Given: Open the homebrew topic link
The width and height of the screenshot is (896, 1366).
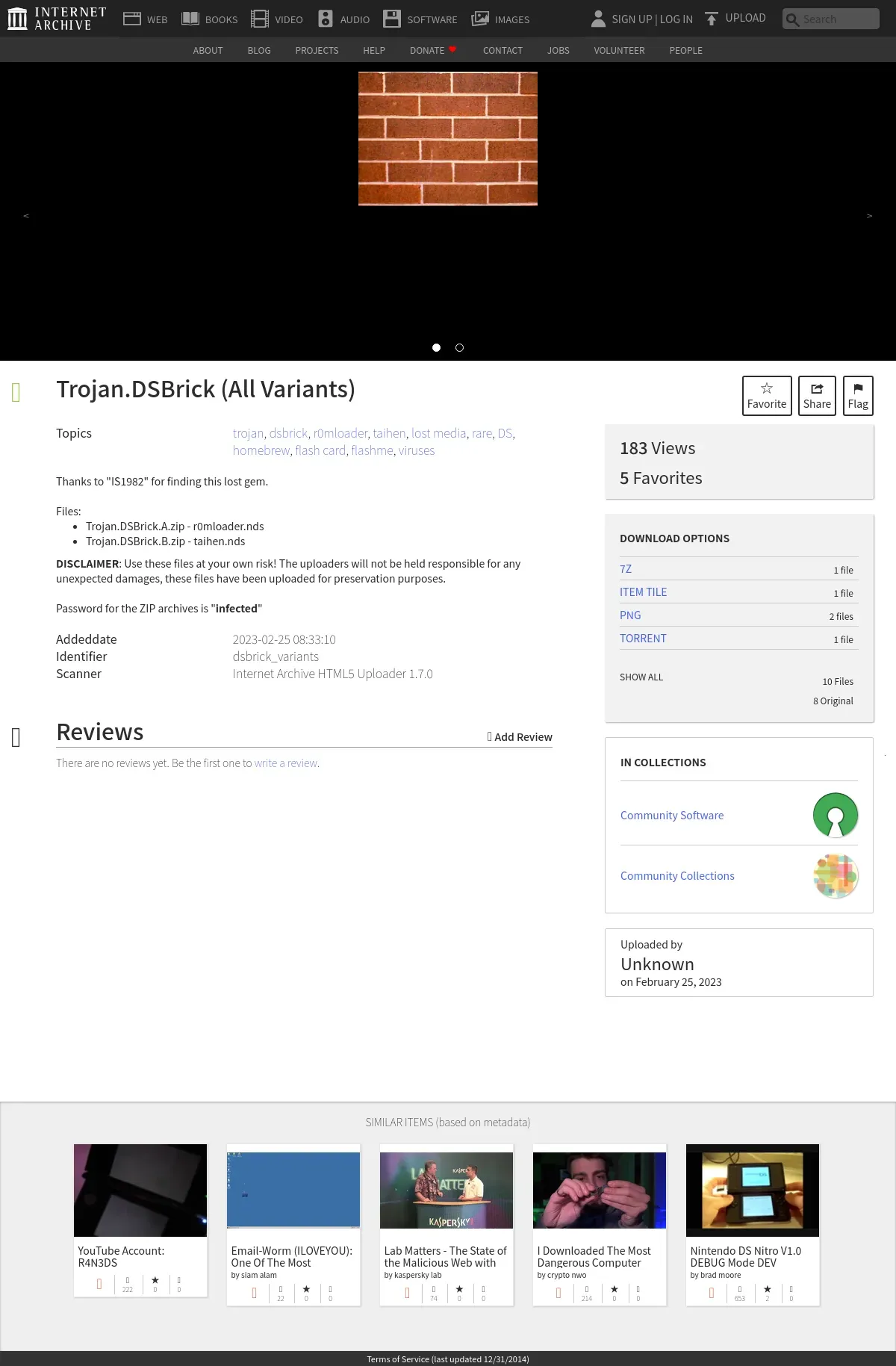Looking at the screenshot, I should point(261,450).
